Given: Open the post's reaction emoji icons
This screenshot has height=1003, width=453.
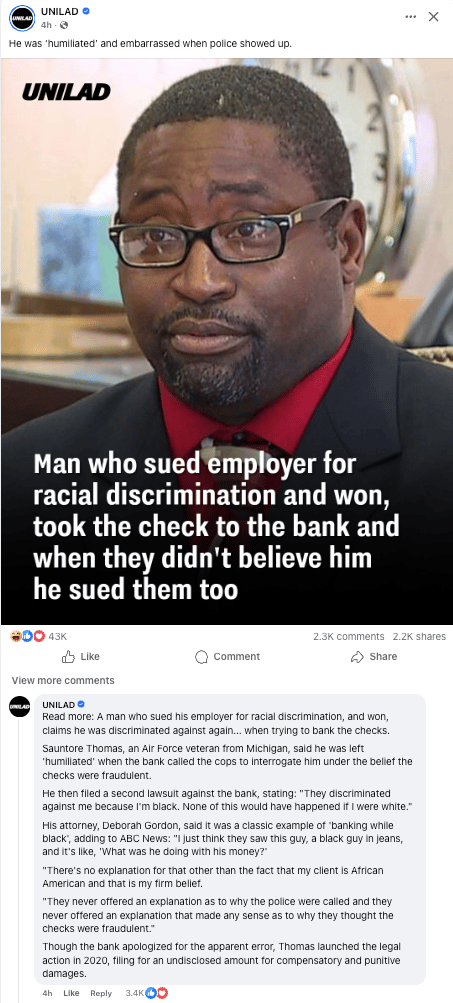Looking at the screenshot, I should pyautogui.click(x=28, y=636).
